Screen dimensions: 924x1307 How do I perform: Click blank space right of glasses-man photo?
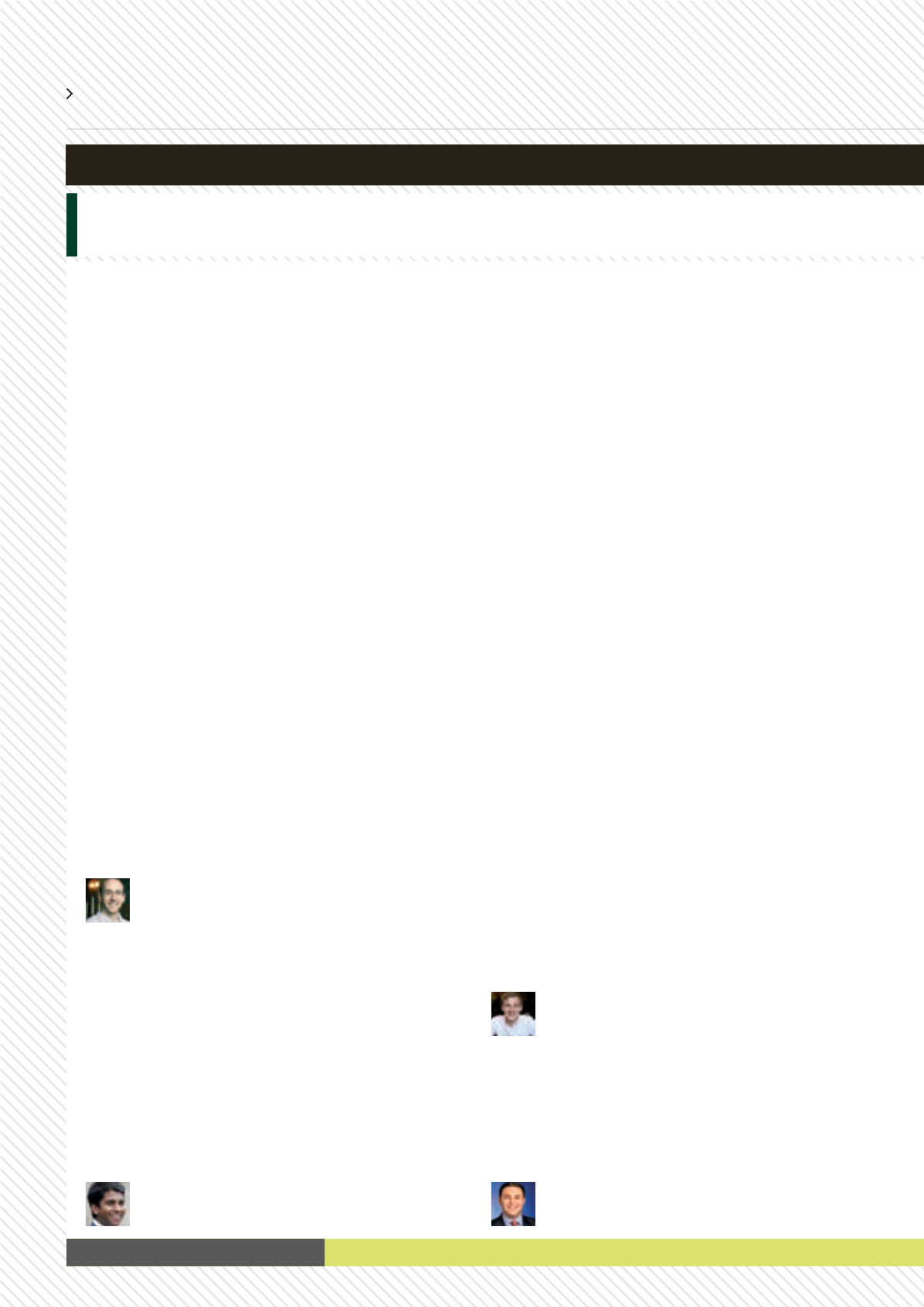coord(301,900)
